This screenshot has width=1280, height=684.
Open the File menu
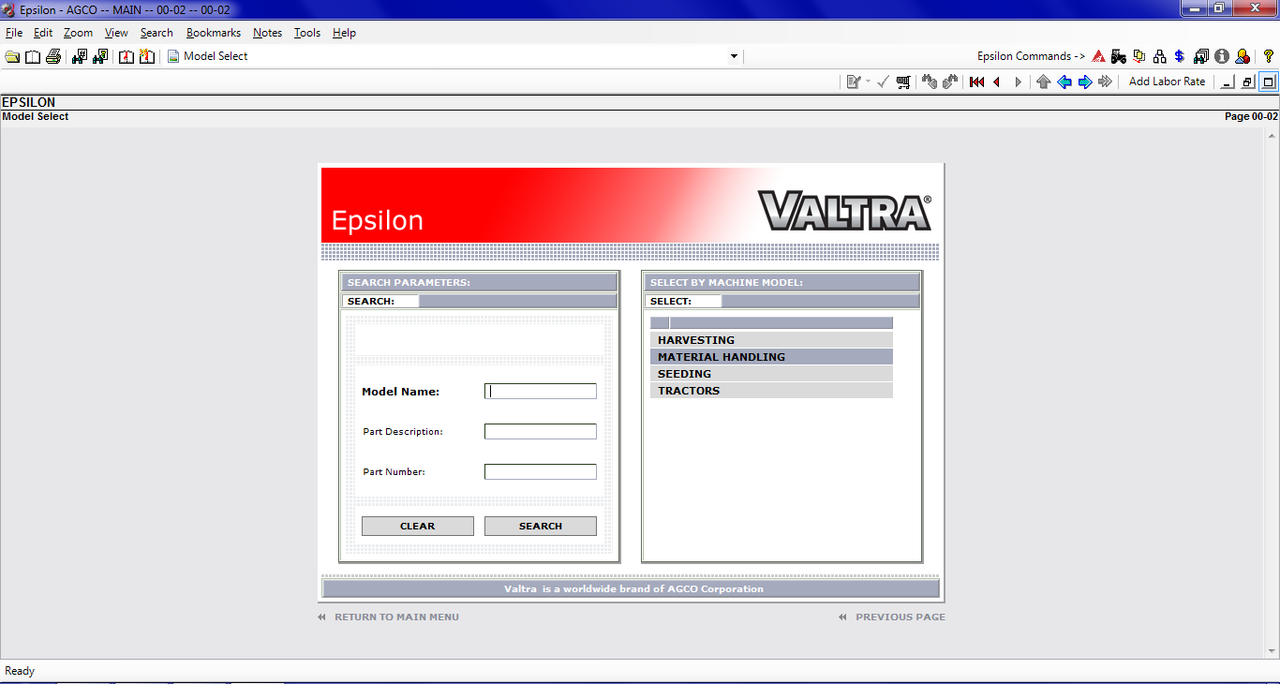pos(14,33)
